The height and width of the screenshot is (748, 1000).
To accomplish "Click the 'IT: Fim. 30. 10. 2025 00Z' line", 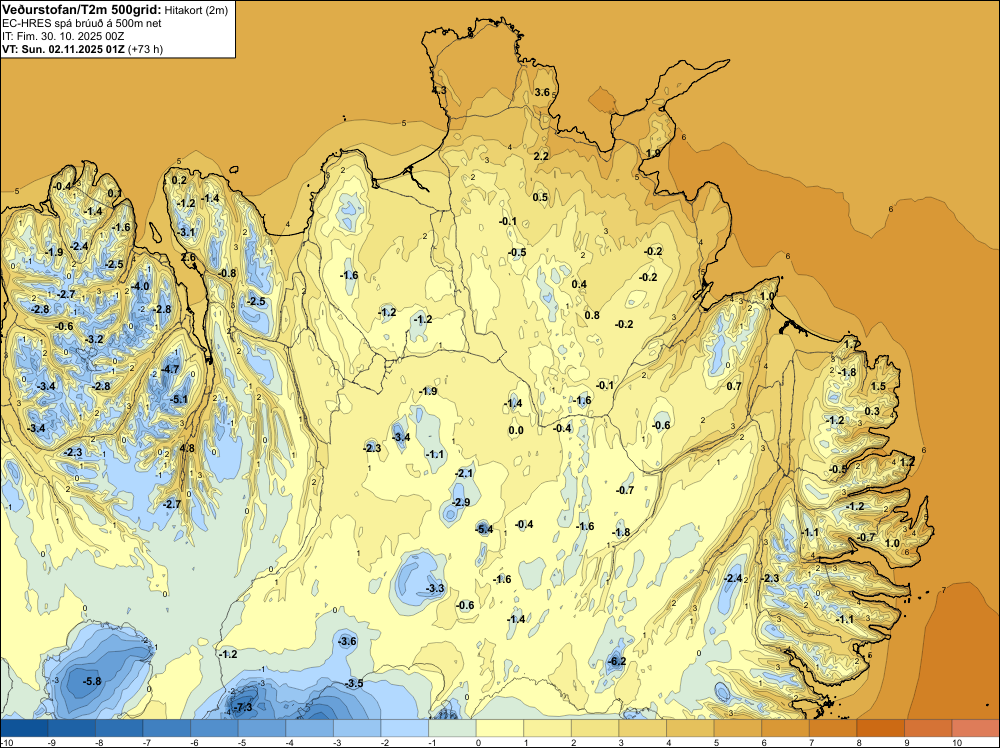I will 63,36.
